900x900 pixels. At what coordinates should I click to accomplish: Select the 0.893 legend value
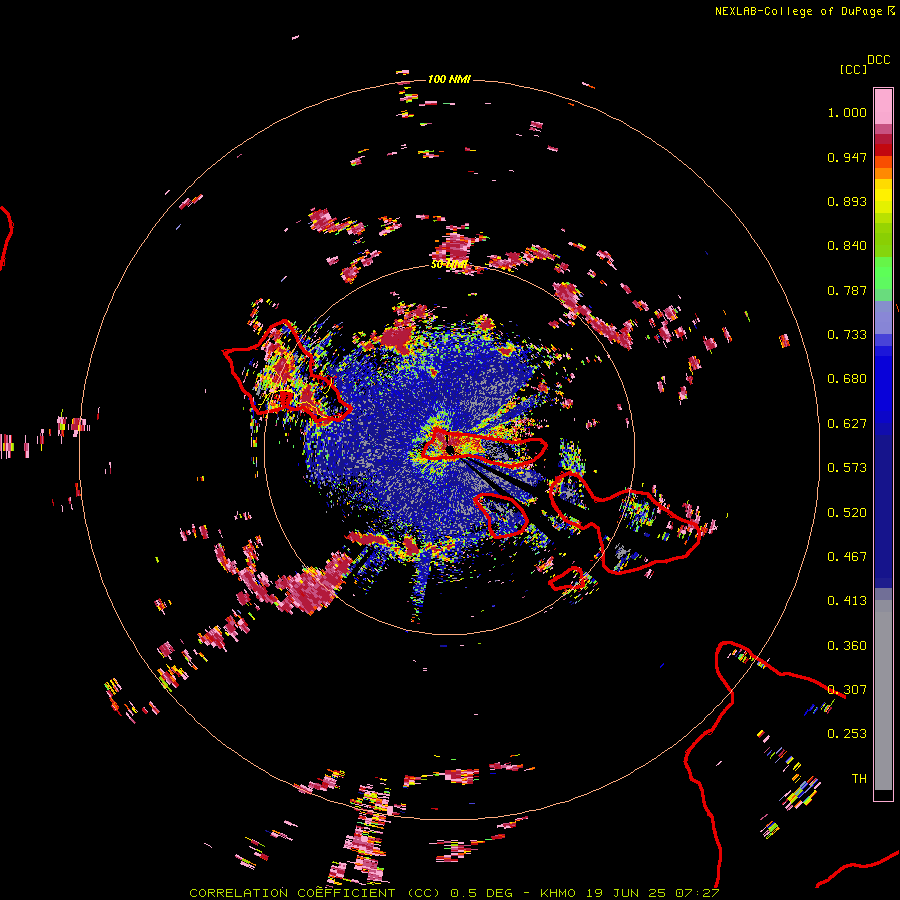coord(847,201)
